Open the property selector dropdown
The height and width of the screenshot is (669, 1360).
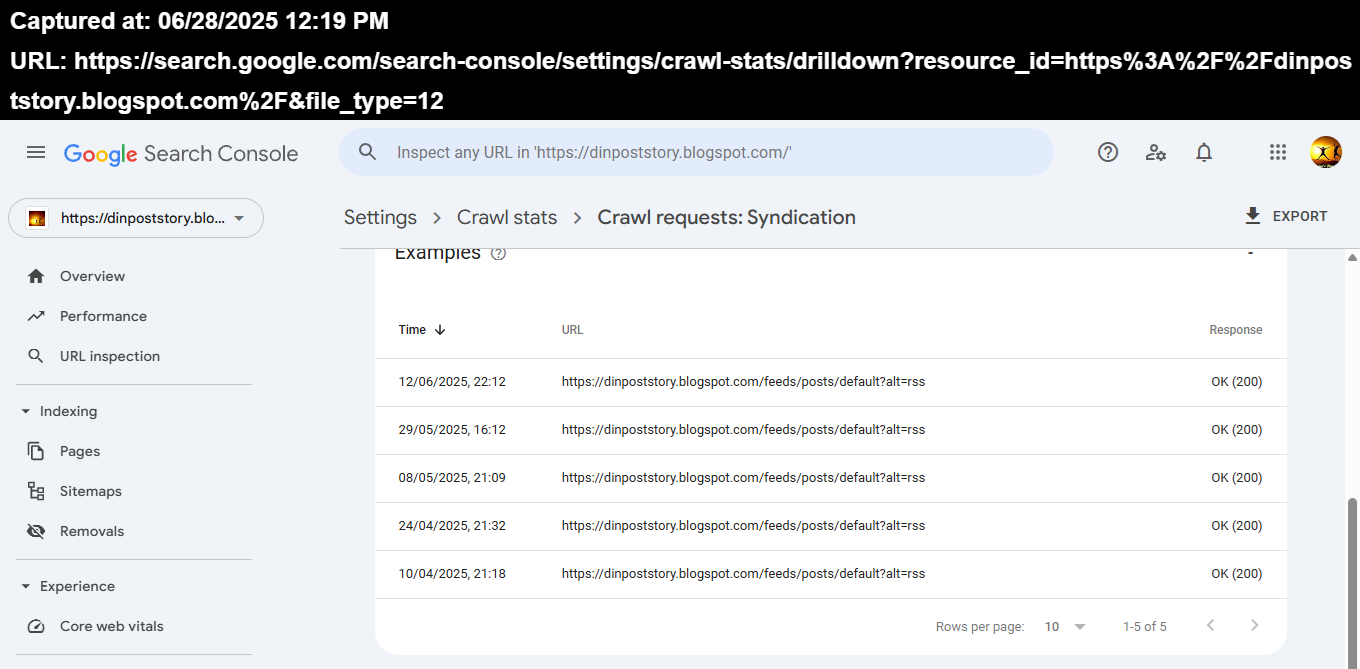coord(136,218)
